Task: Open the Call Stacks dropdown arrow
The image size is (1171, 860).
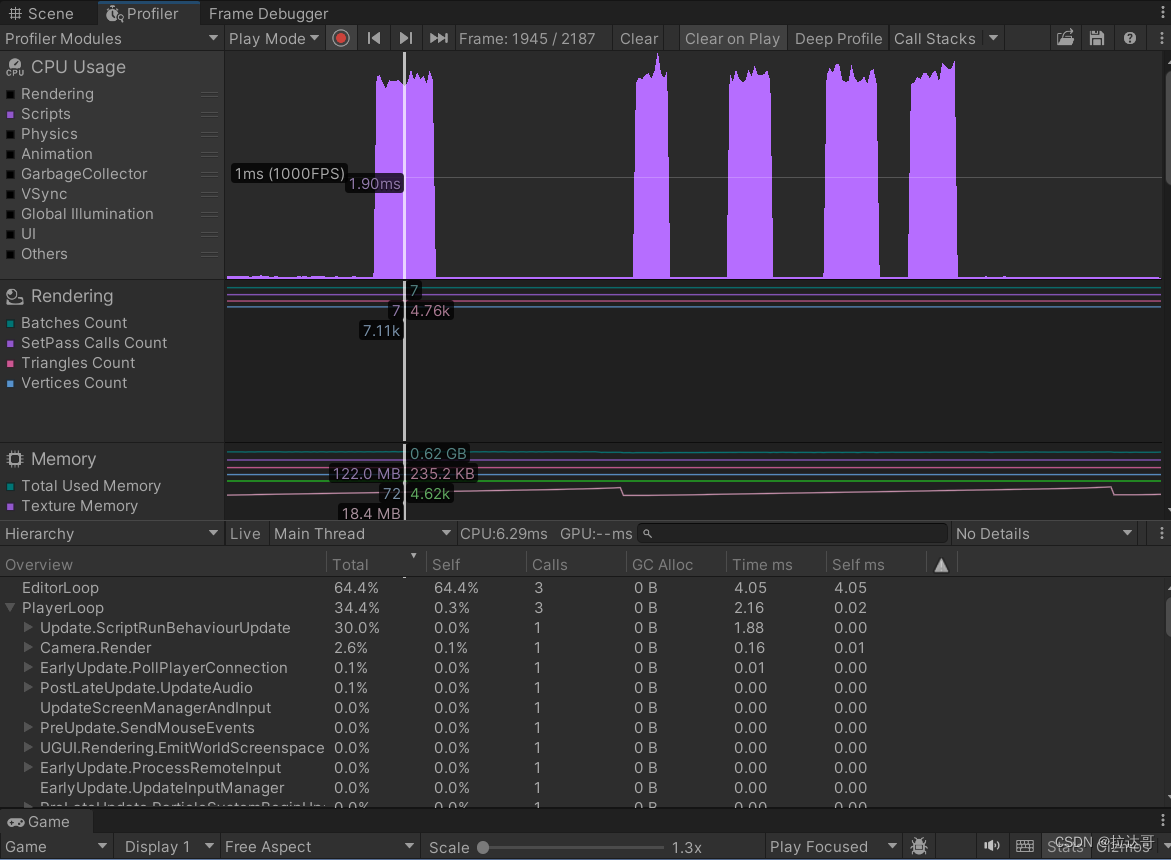Action: (x=993, y=38)
